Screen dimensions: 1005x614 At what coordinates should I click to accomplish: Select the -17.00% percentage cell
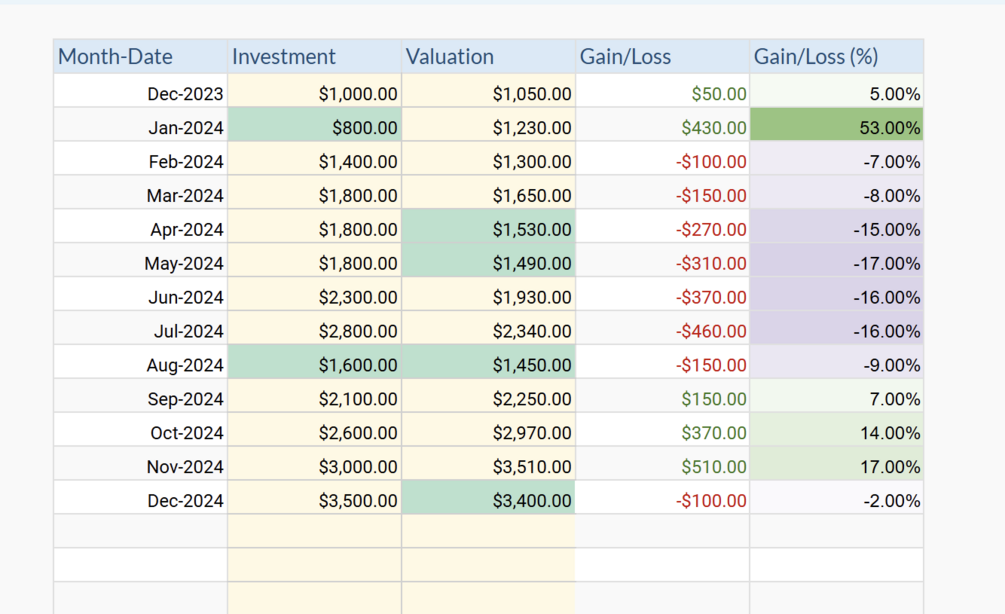tap(836, 264)
